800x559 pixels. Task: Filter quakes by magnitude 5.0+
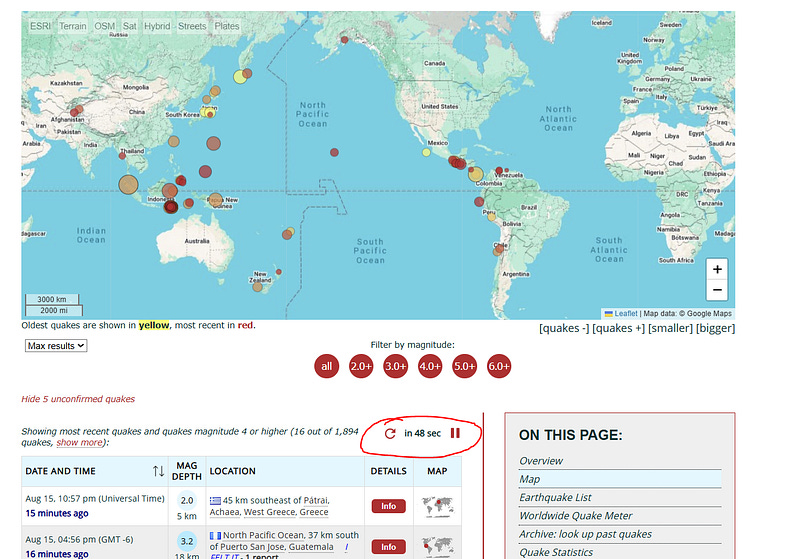464,366
